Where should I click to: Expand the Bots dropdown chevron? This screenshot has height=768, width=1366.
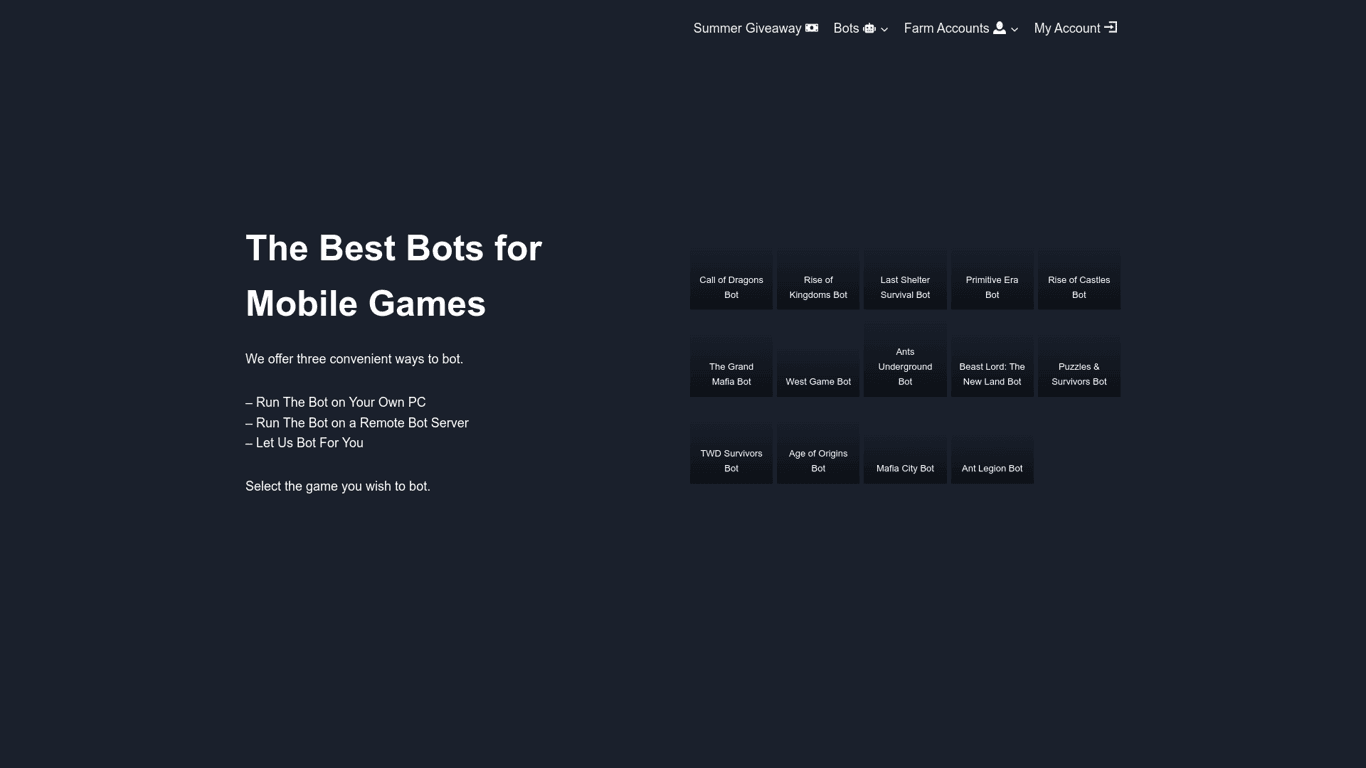click(x=884, y=29)
